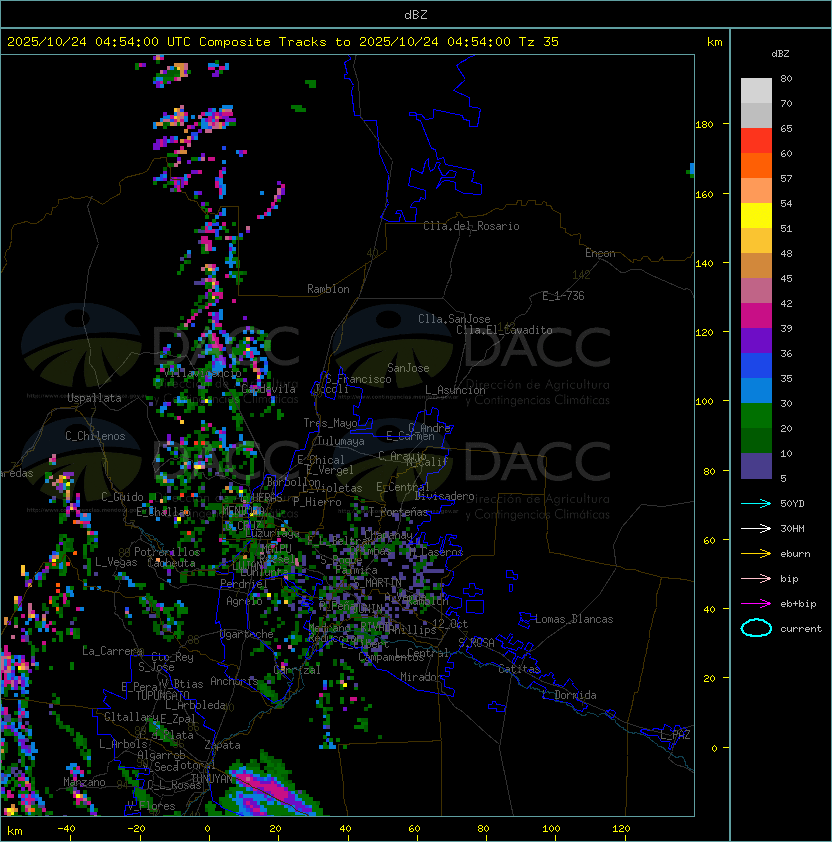Click the 'Lomas_Blancas' map label

coord(574,619)
